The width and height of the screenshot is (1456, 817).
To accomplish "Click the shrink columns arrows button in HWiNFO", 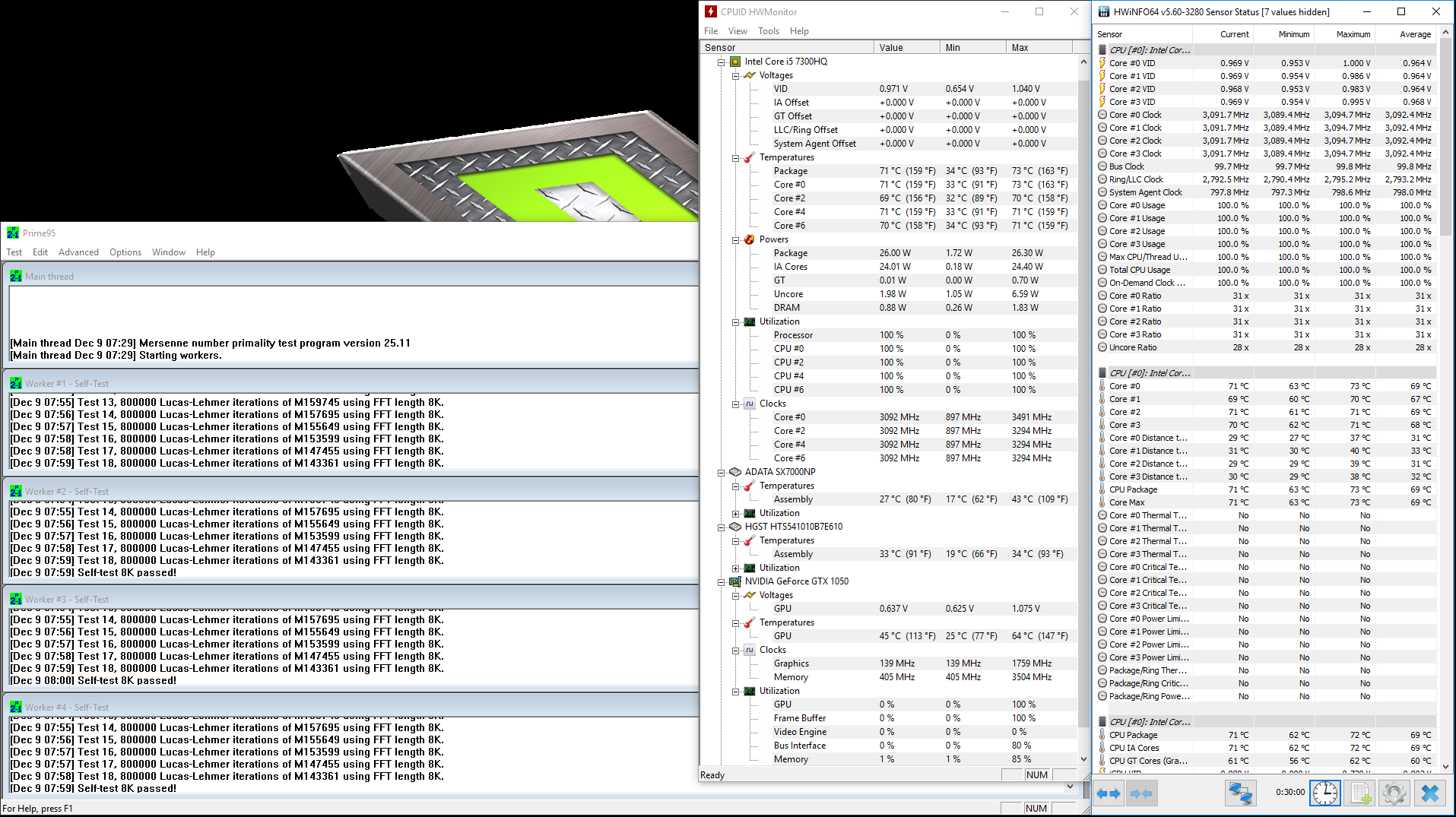I will [1141, 793].
